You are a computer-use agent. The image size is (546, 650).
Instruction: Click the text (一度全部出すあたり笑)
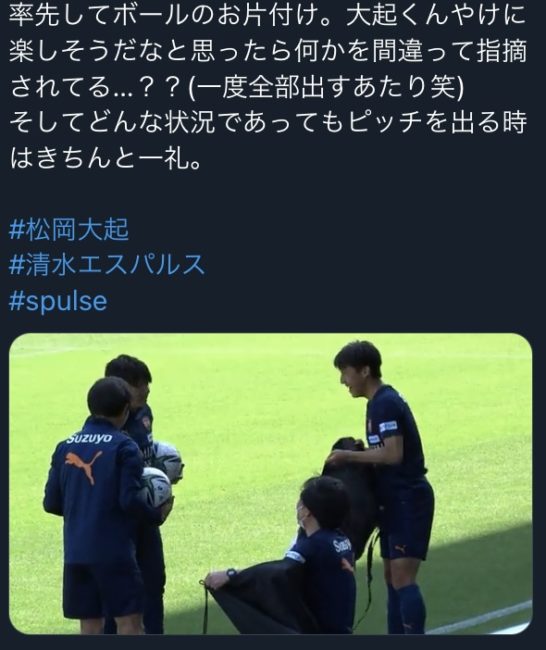coord(325,87)
